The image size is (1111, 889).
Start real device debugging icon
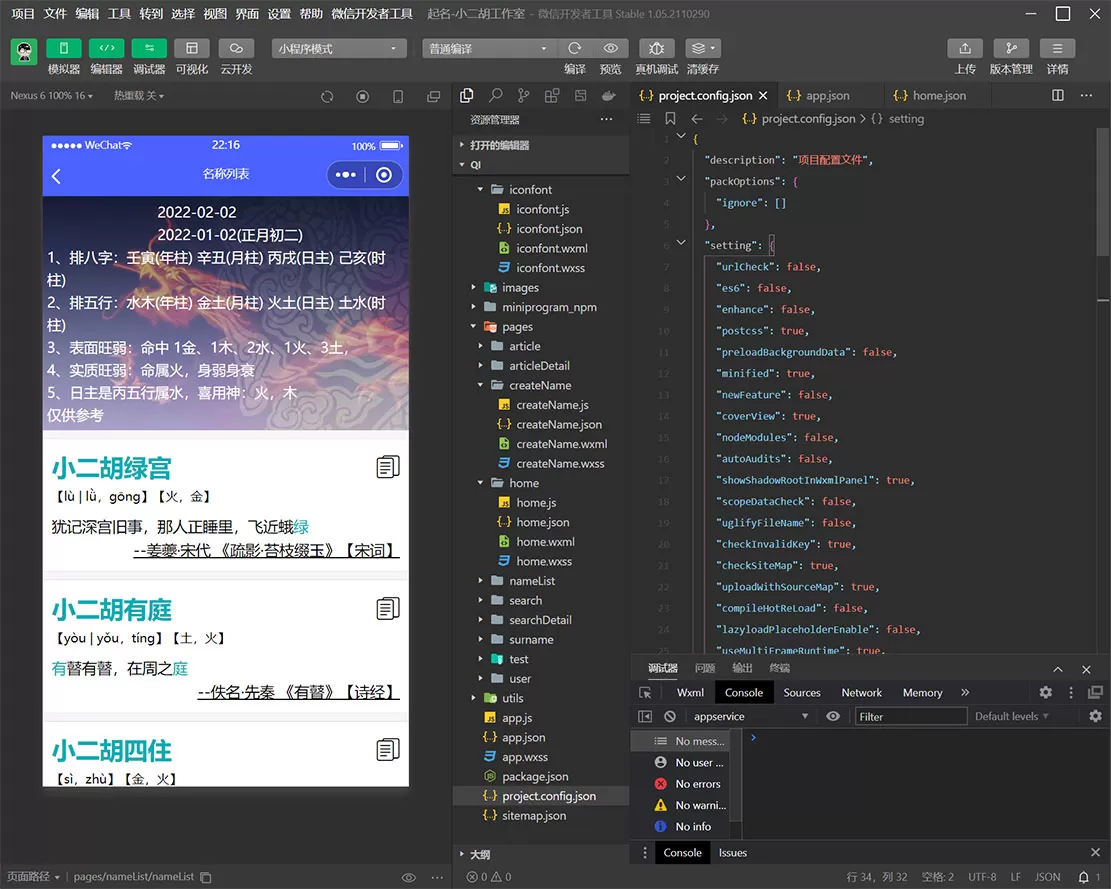657,48
